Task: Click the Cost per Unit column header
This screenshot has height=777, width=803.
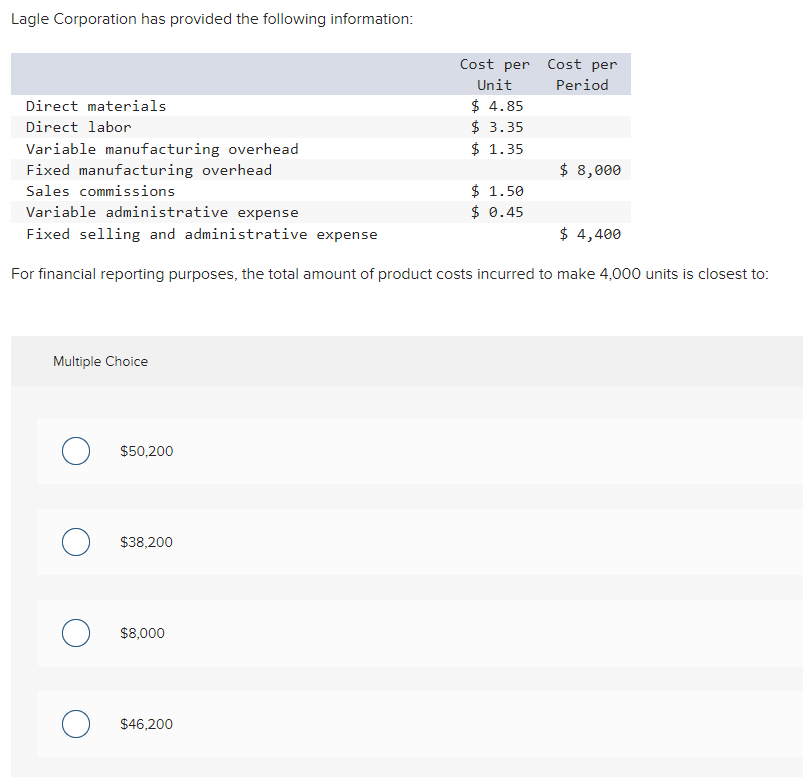Action: tap(494, 74)
